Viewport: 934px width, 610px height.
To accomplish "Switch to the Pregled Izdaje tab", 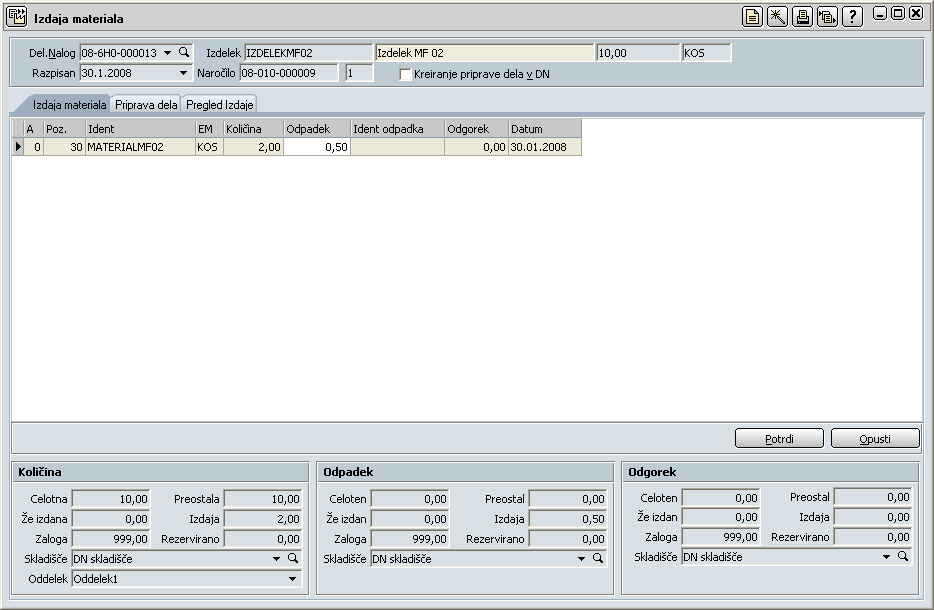I will [219, 104].
